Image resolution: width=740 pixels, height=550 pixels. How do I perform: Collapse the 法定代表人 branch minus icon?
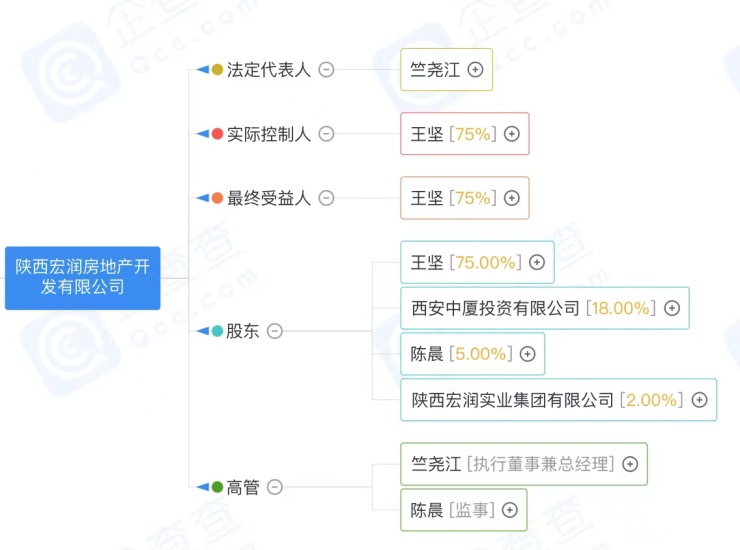[x=327, y=70]
